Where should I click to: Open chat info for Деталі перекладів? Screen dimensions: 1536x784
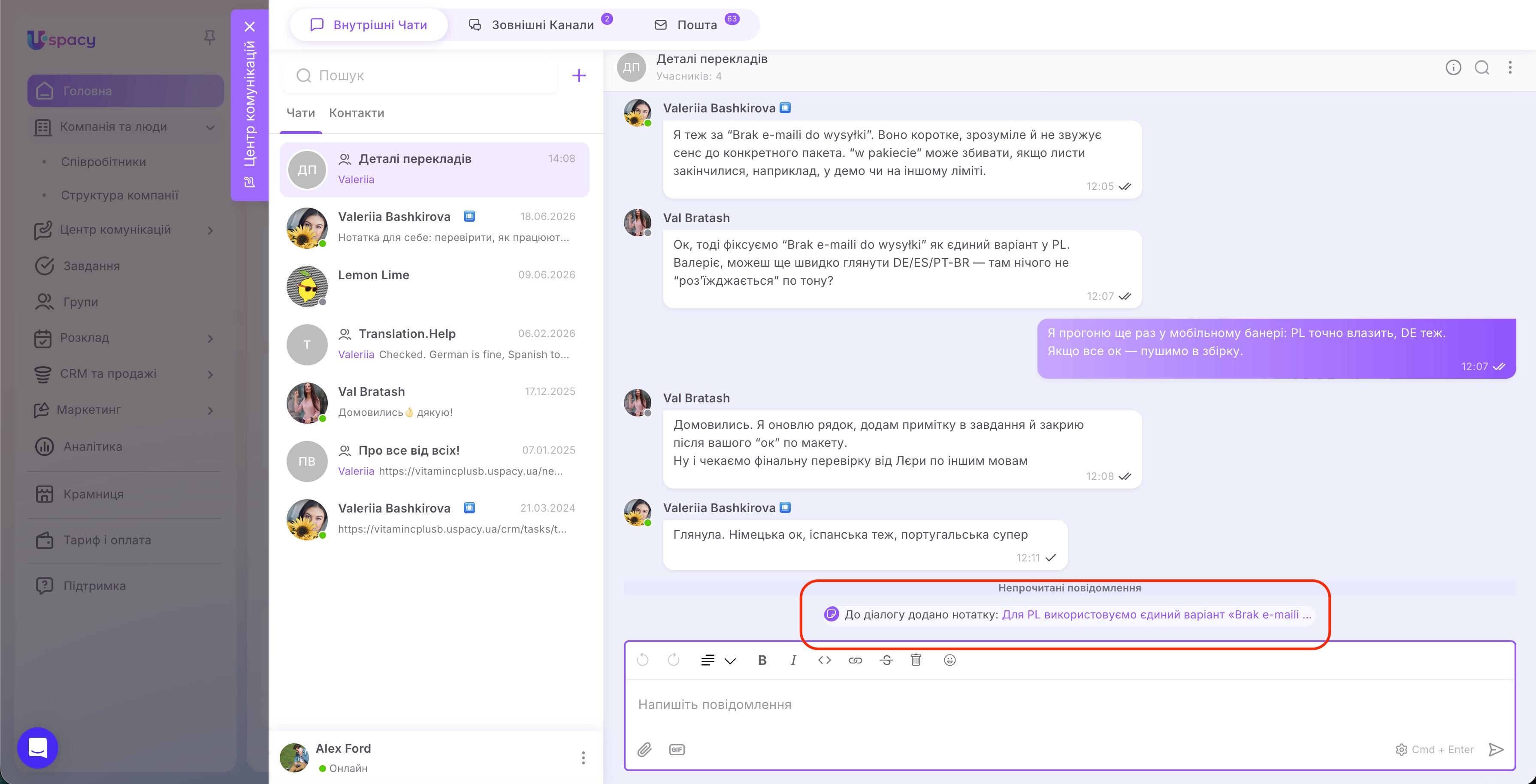pyautogui.click(x=1453, y=67)
